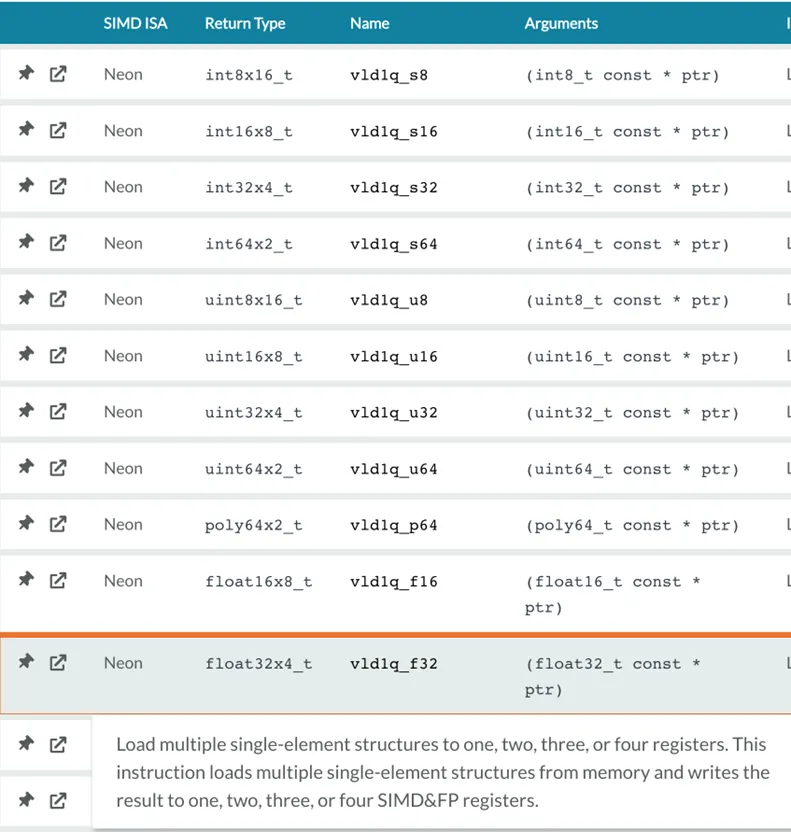Pin the vld1q_s32 intrinsic row
This screenshot has height=832, width=791.
[26, 187]
